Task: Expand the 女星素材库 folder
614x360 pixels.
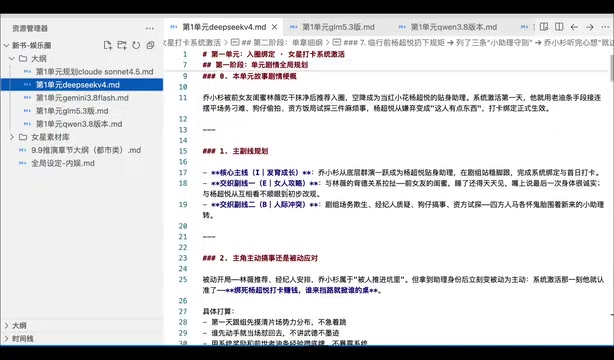Action: click(x=12, y=137)
